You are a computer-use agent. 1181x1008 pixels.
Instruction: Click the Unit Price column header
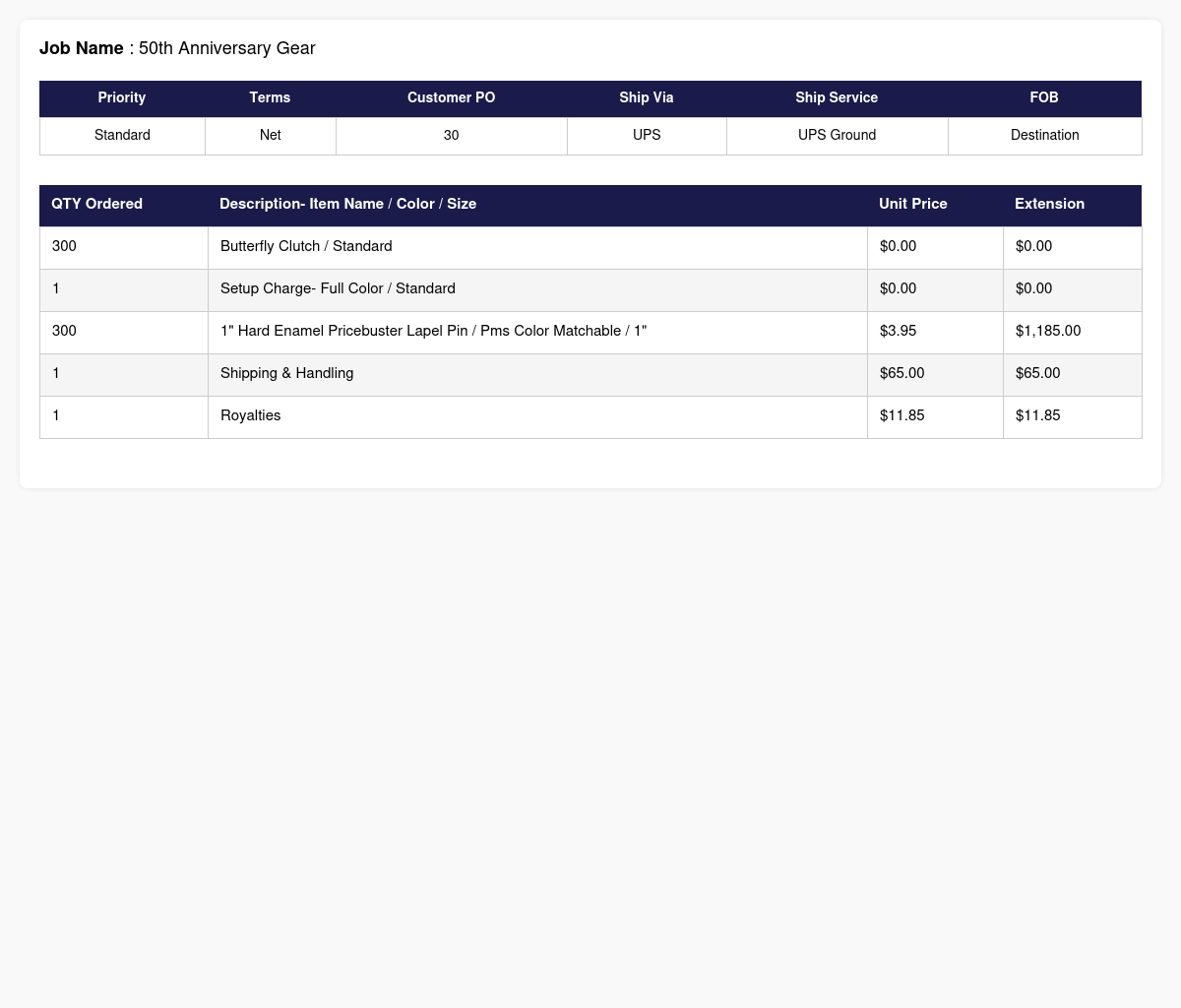pyautogui.click(x=935, y=205)
